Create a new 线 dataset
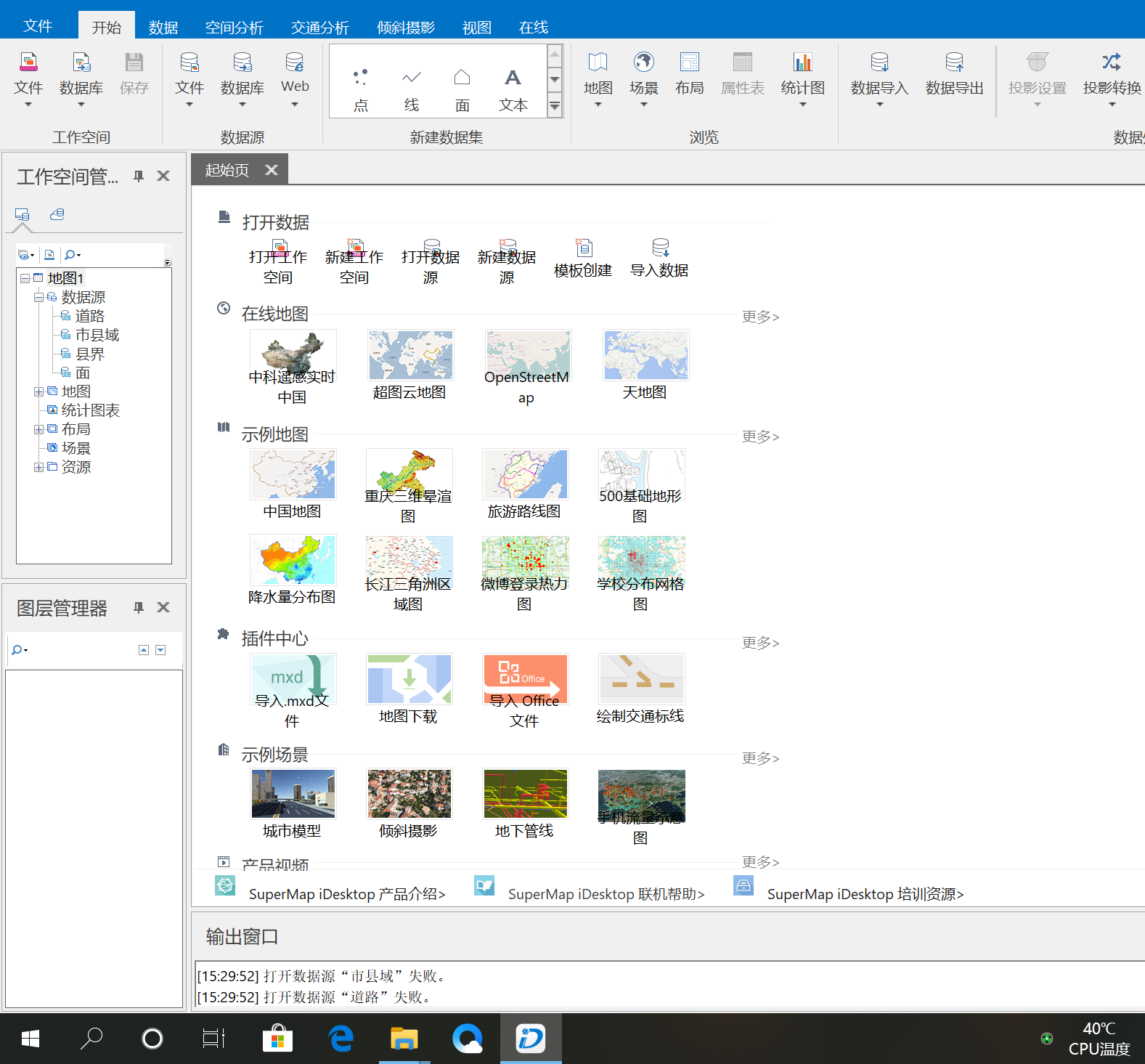 point(412,90)
